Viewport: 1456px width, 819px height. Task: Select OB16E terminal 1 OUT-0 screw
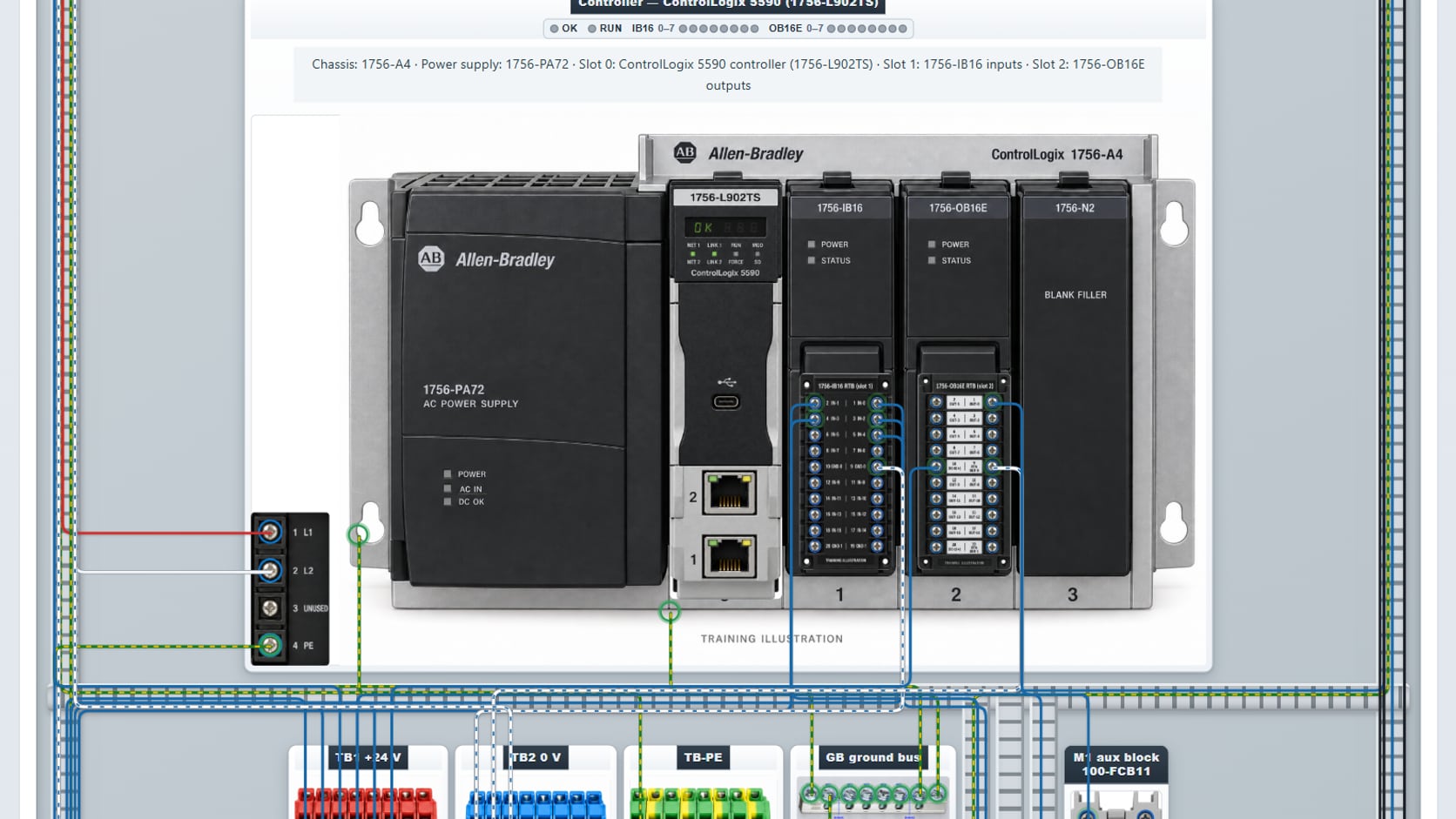point(992,402)
